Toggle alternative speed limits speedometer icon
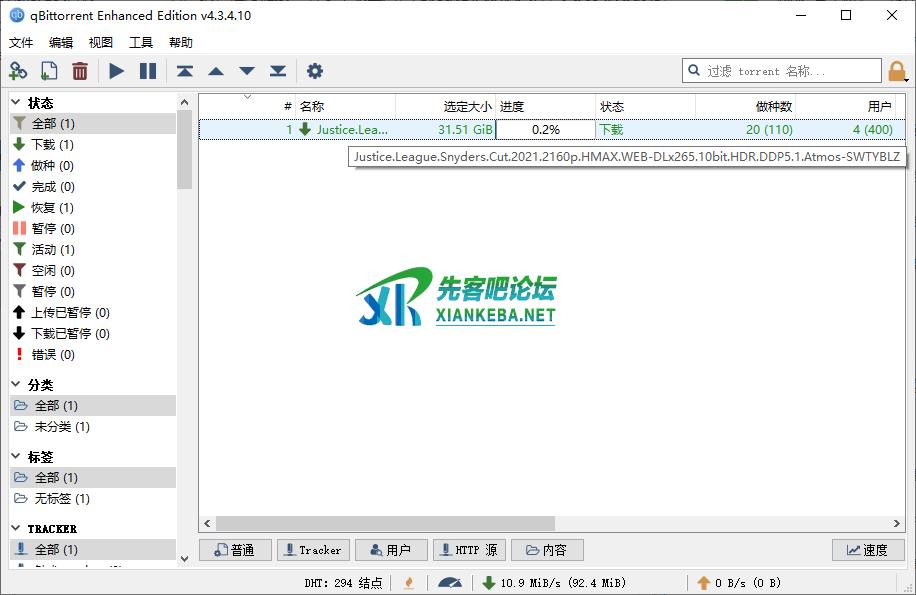This screenshot has height=595, width=916. 450,583
